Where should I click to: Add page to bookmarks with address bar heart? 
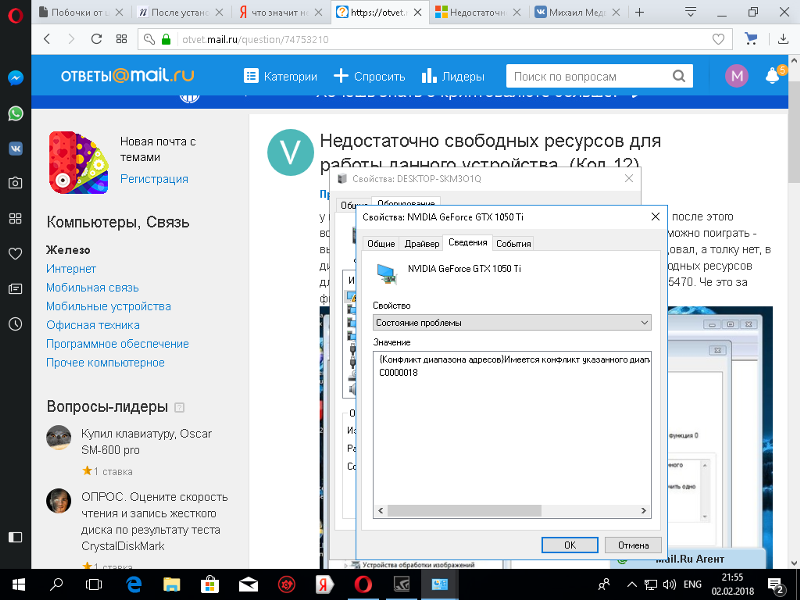[x=718, y=39]
